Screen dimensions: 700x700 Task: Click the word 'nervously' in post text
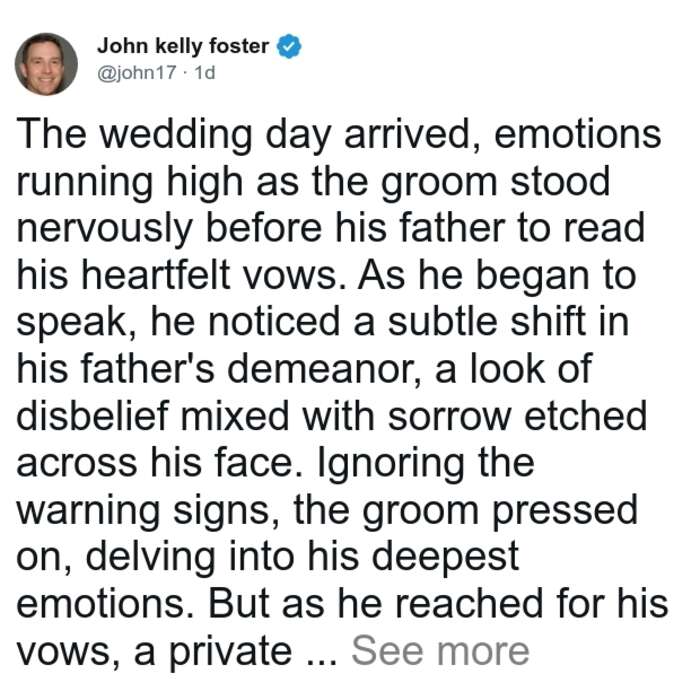pyautogui.click(x=104, y=229)
